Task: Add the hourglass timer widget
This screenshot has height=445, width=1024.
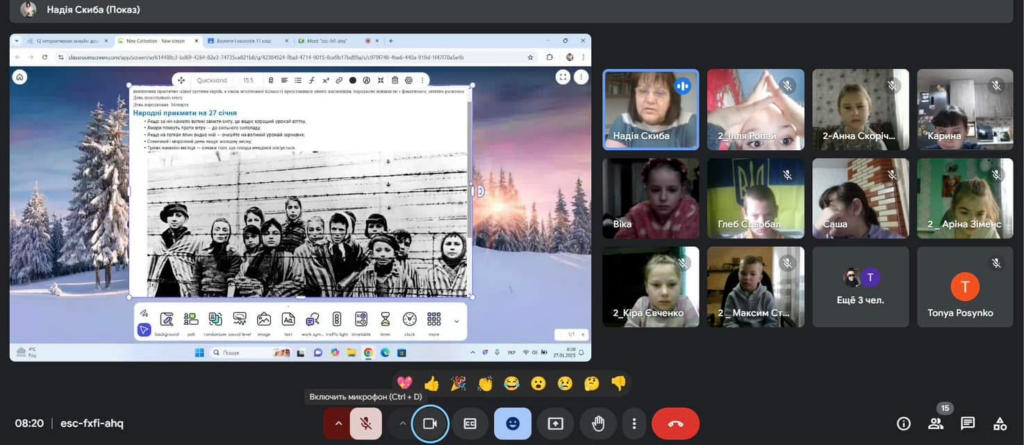Action: pos(385,323)
